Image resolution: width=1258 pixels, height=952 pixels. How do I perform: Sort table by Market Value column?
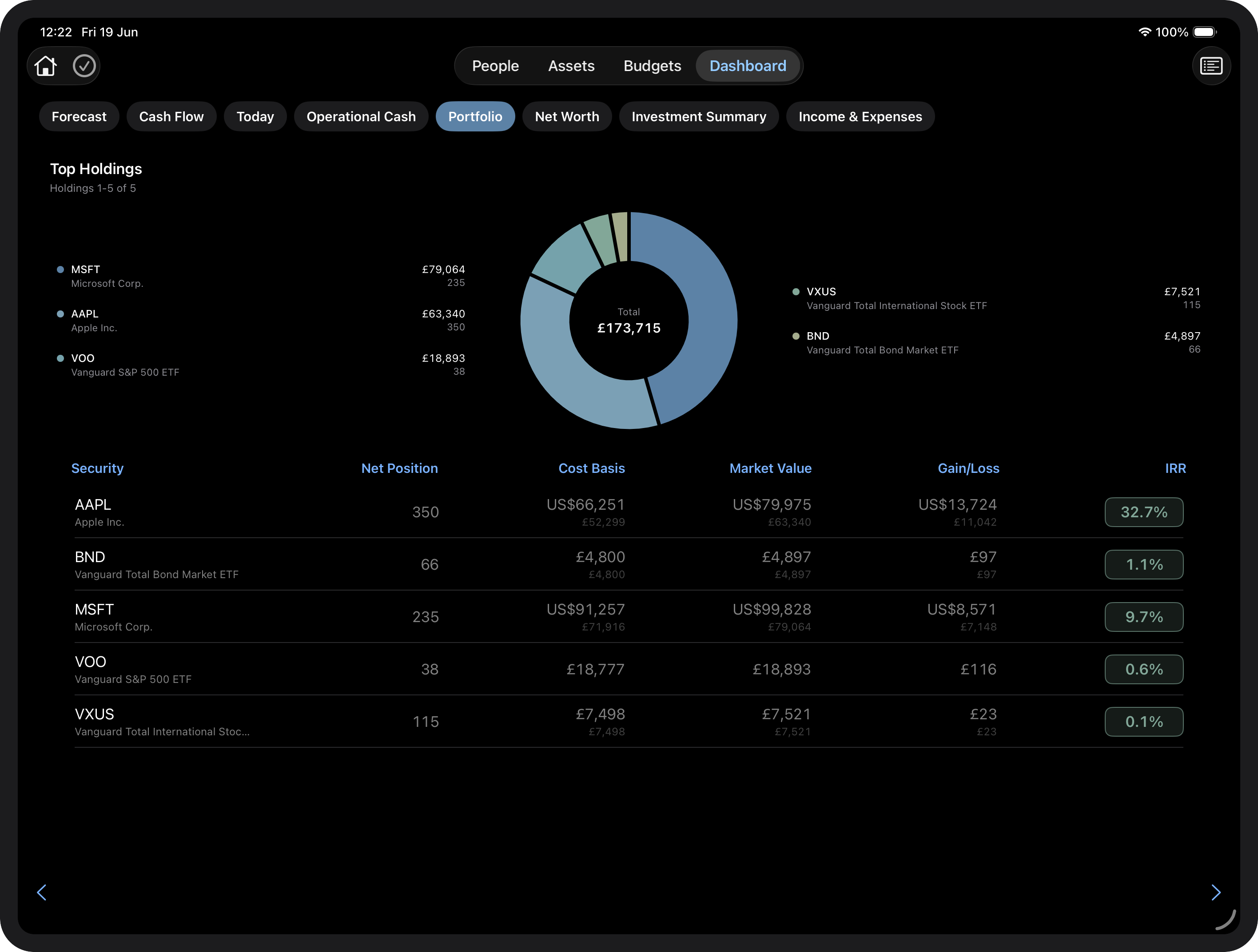coord(771,468)
